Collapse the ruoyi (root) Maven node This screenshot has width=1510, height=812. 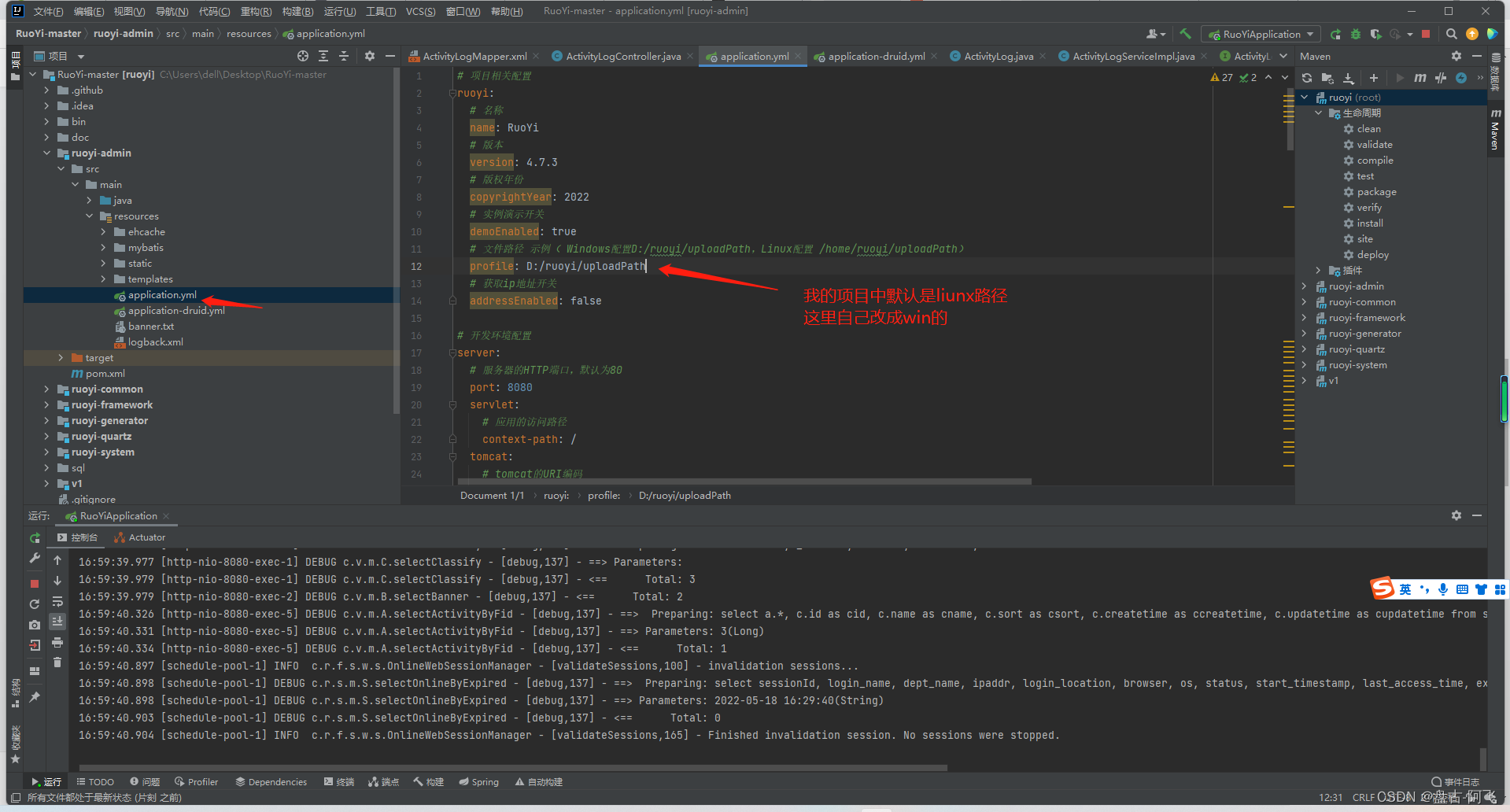[1304, 97]
